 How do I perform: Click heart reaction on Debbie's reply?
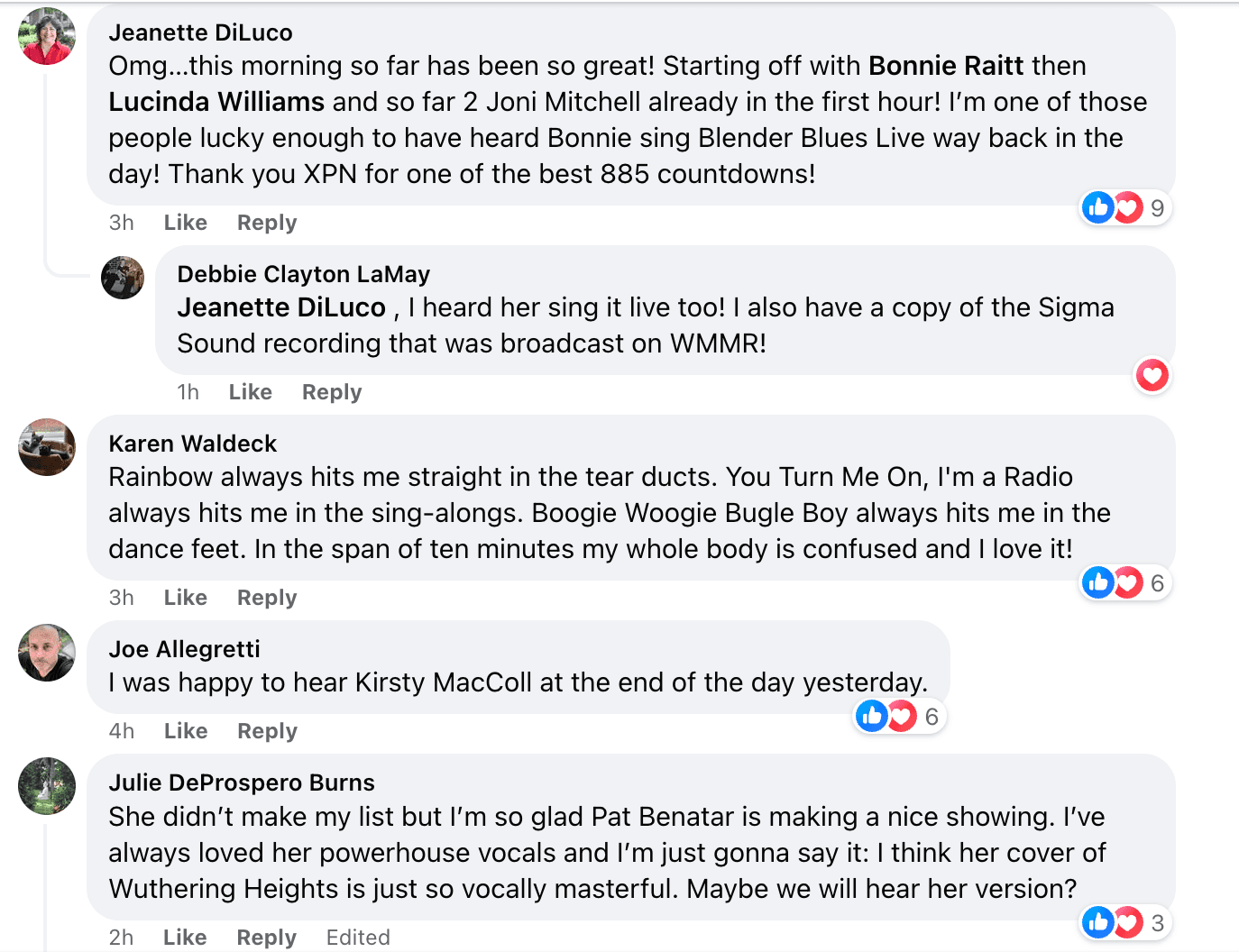pos(1152,375)
